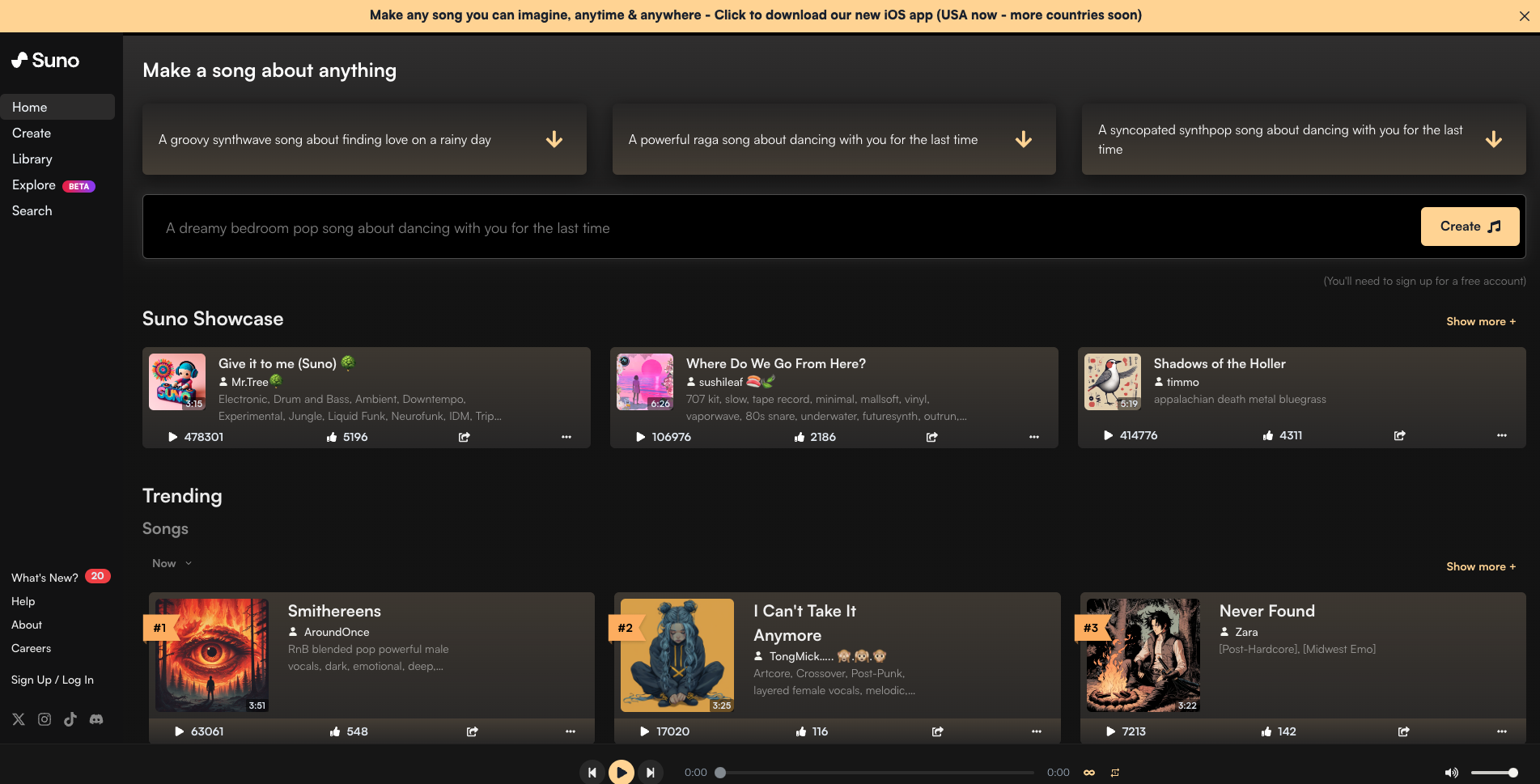Open artist timmo profile
Image resolution: width=1540 pixels, height=784 pixels.
[x=1183, y=382]
